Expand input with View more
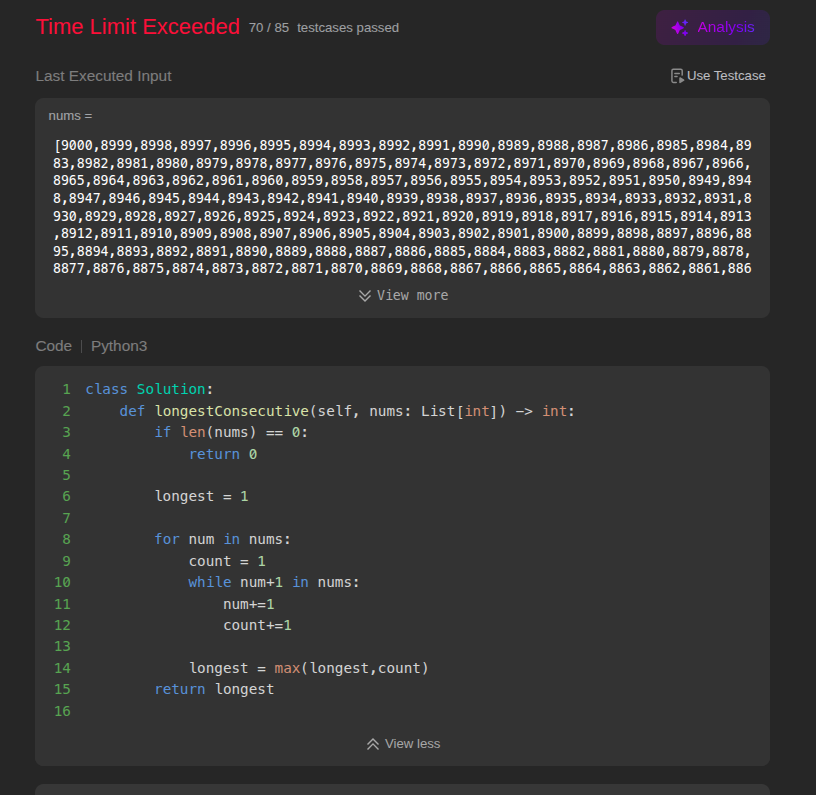816x795 pixels. click(403, 296)
